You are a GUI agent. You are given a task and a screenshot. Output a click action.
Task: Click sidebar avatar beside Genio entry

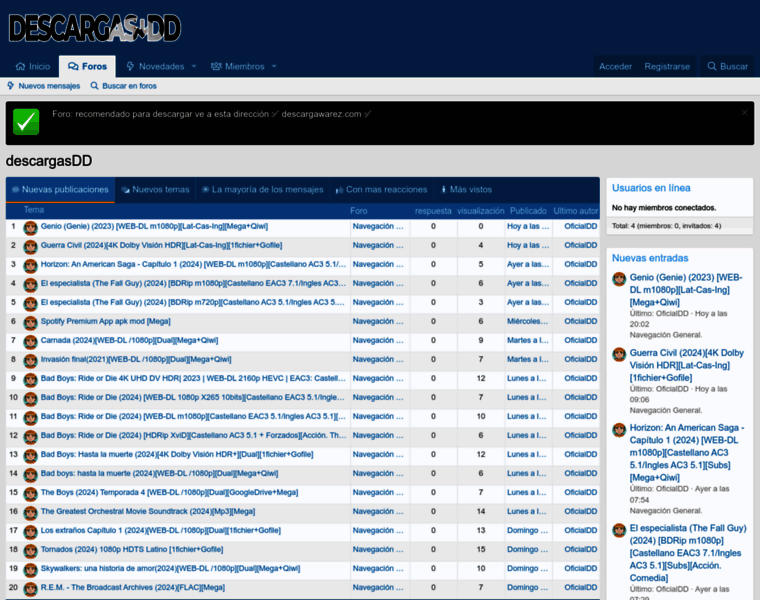pos(619,279)
